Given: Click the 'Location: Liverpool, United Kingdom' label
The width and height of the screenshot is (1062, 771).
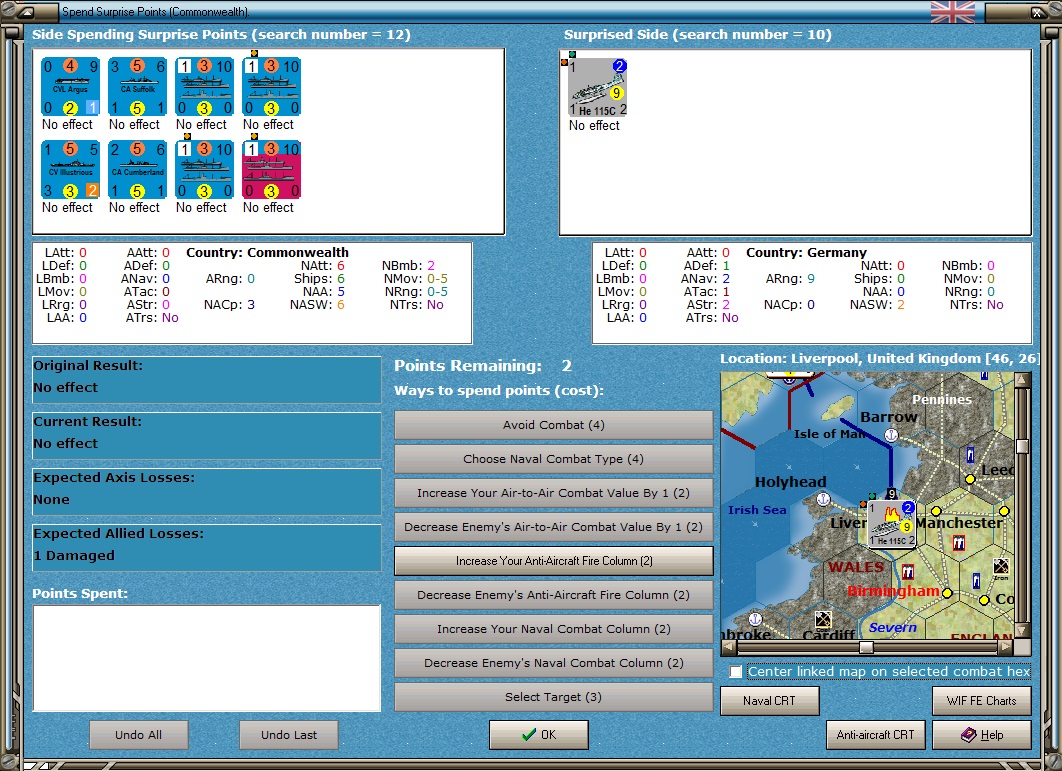Looking at the screenshot, I should click(879, 358).
